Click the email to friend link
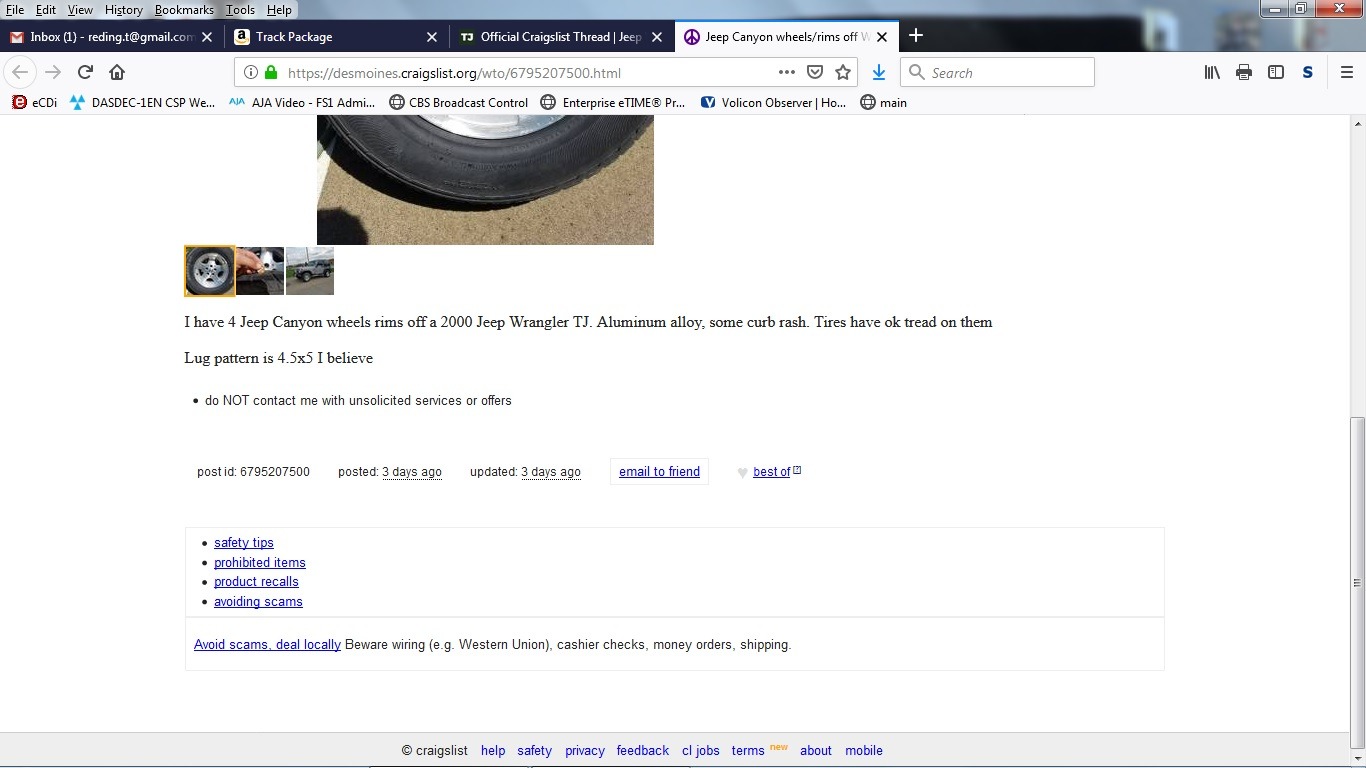Viewport: 1366px width, 768px height. (x=659, y=472)
